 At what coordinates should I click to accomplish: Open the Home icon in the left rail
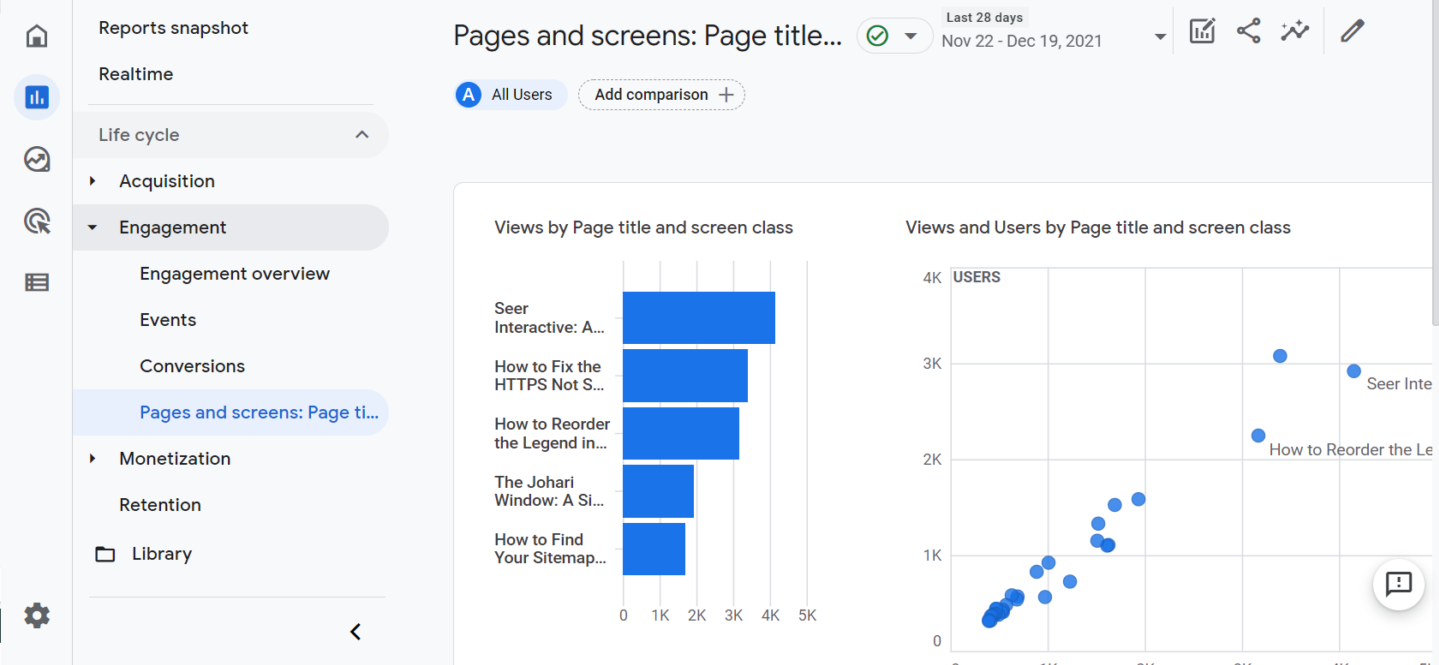[x=37, y=36]
